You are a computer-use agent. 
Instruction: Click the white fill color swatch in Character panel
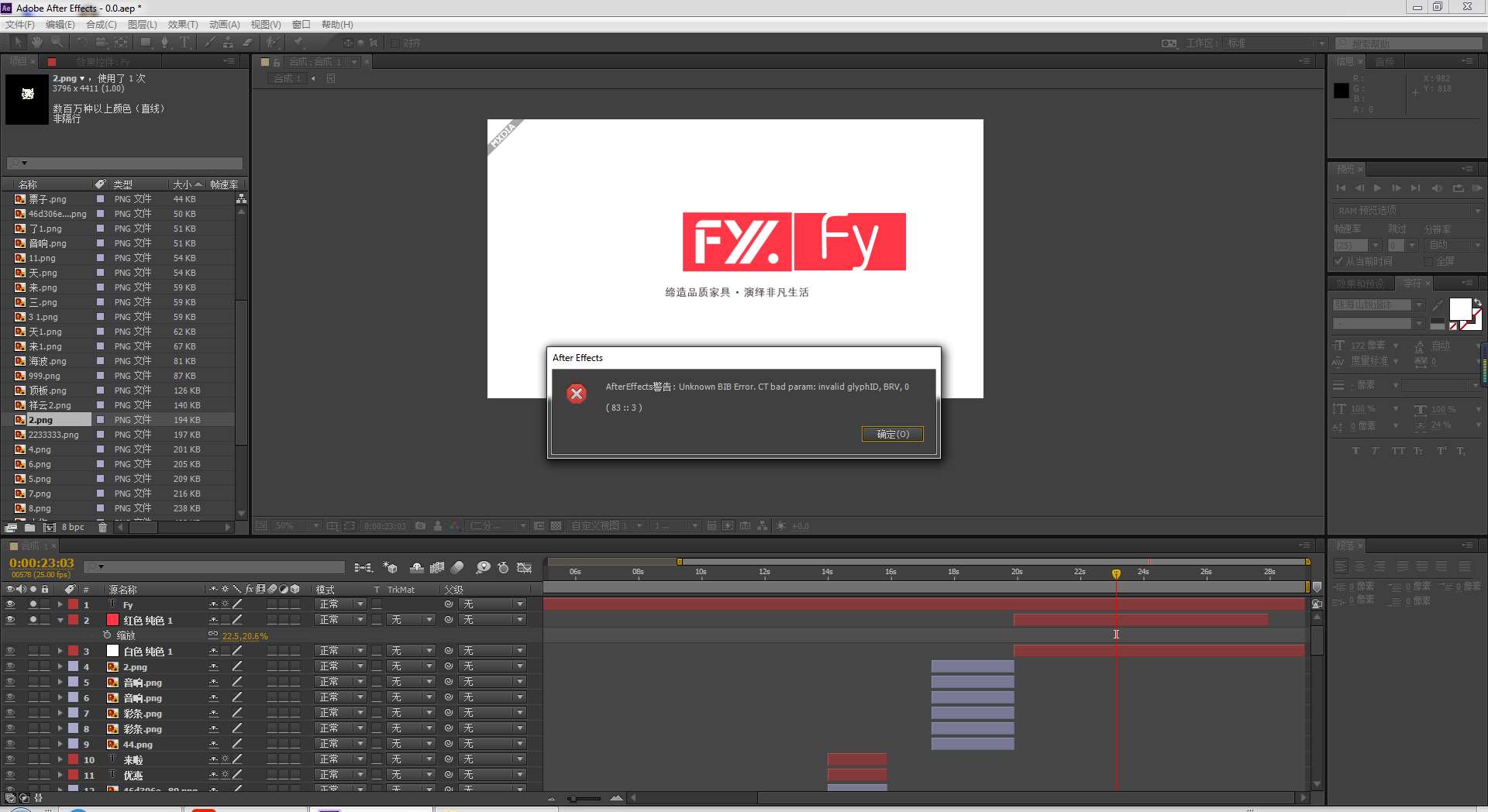[1460, 309]
